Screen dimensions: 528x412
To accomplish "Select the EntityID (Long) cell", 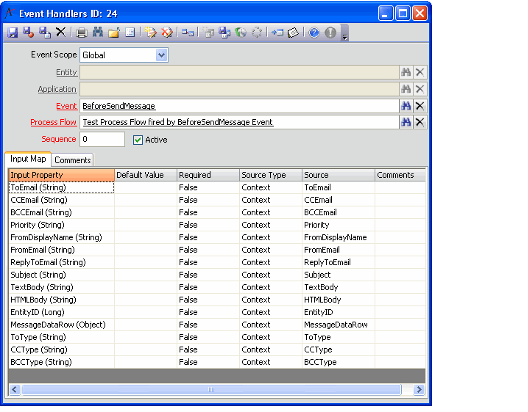I will [x=62, y=312].
